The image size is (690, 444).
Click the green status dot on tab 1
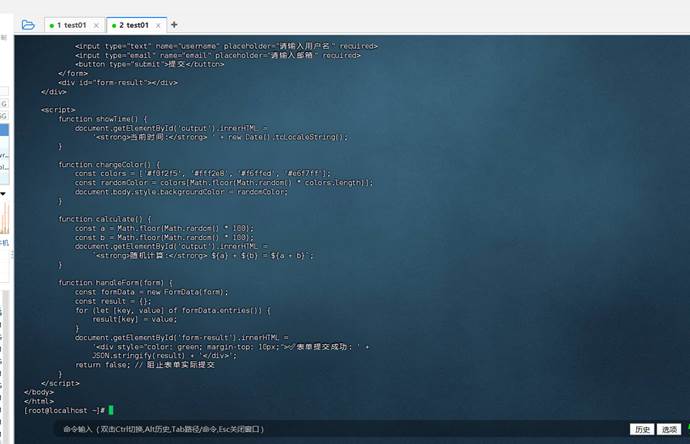coord(51,26)
